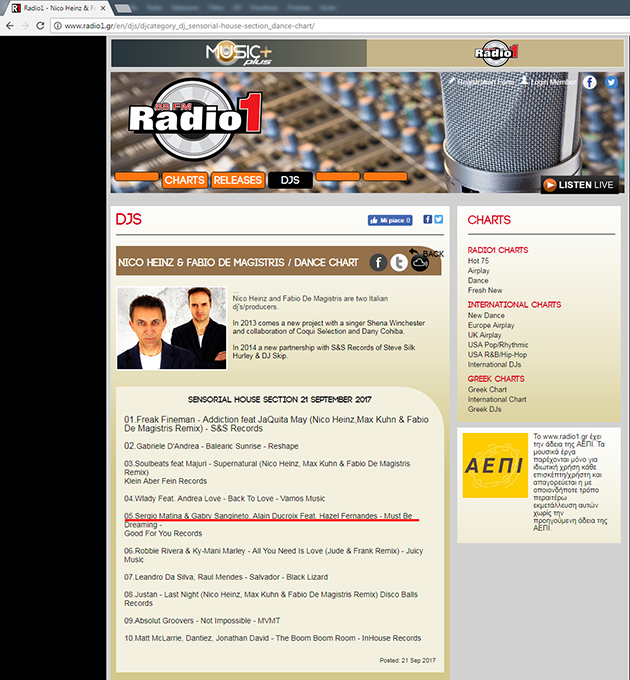Click the Mi piace Facebook like button
The width and height of the screenshot is (630, 680).
click(390, 220)
